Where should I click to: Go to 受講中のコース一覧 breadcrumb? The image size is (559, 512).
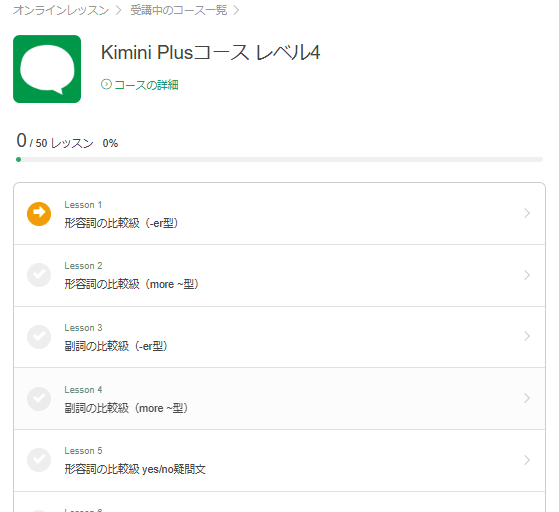tap(179, 10)
